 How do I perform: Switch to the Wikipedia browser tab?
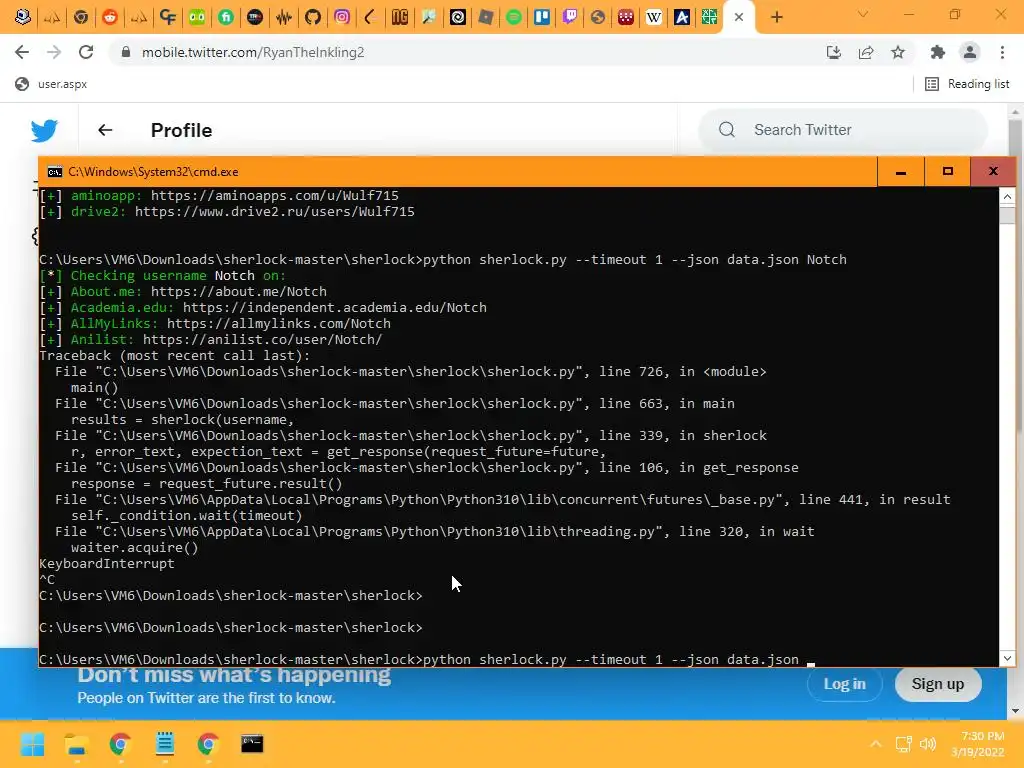(654, 17)
